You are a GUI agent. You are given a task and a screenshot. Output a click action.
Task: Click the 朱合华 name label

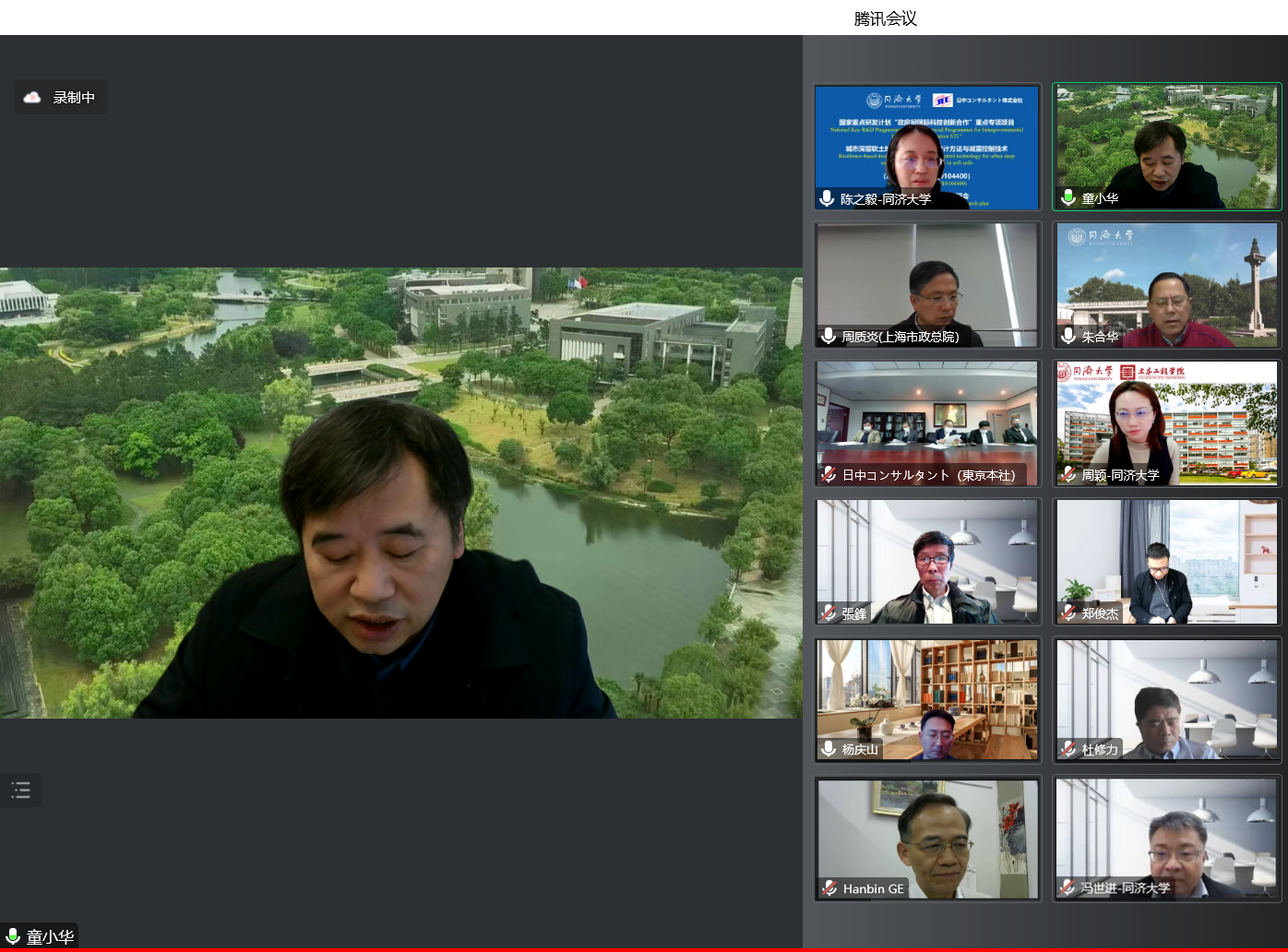(1100, 337)
